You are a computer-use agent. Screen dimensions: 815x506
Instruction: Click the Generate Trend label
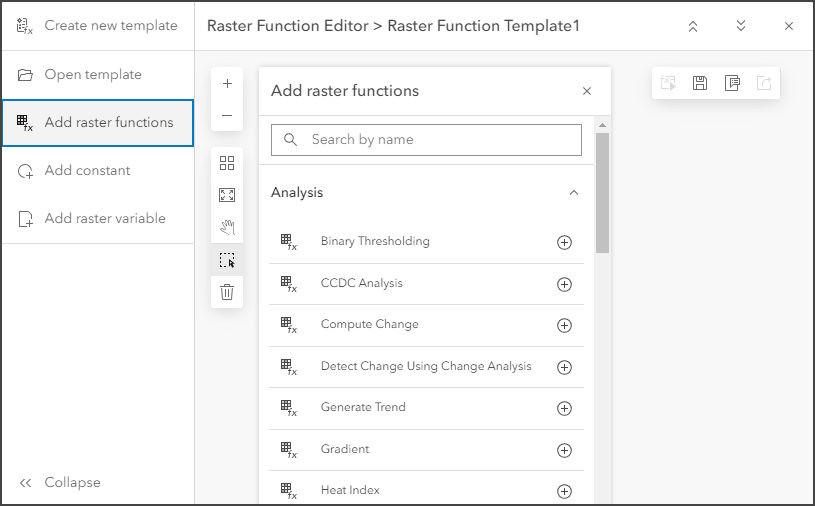363,407
